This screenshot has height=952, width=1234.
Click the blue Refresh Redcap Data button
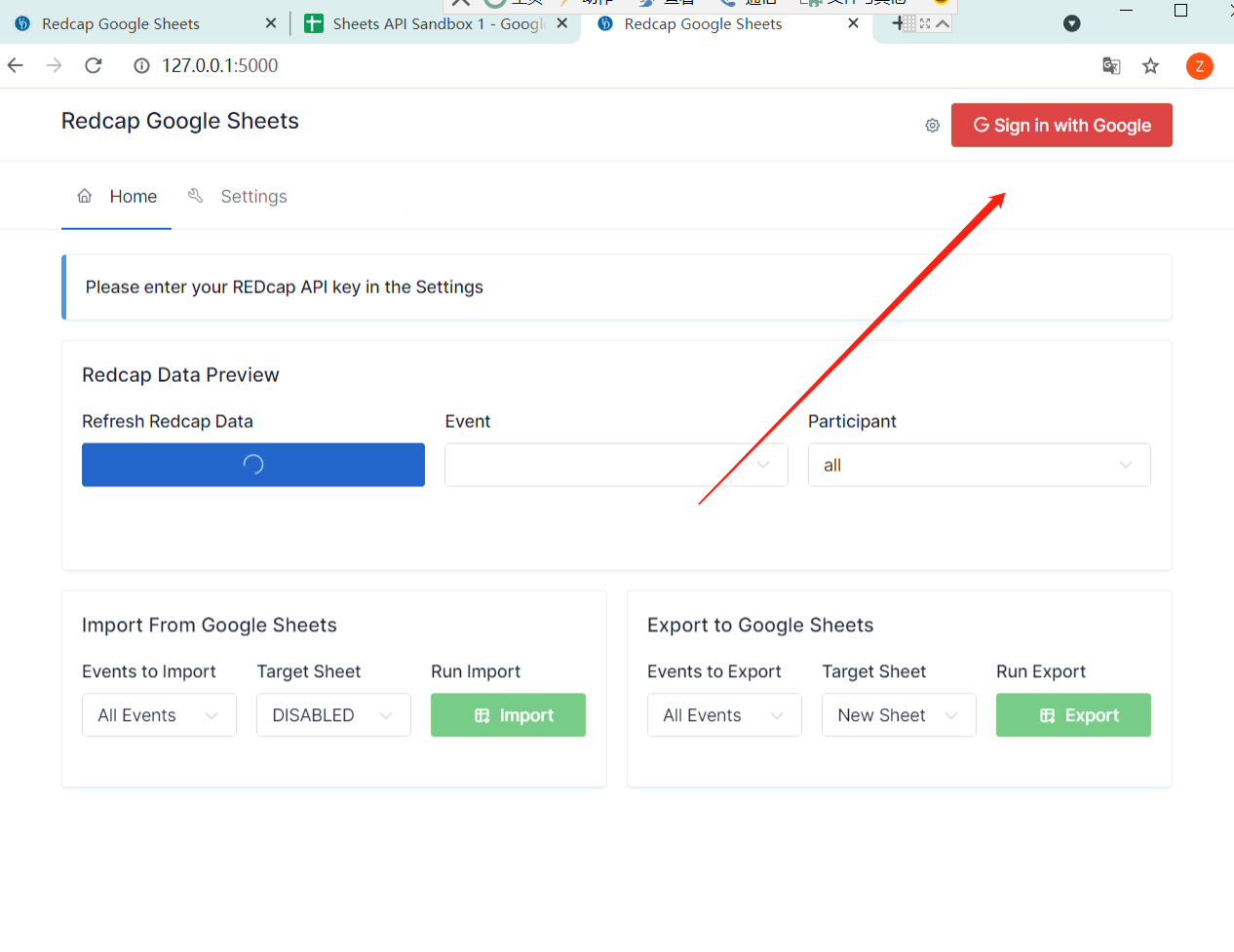(x=253, y=465)
